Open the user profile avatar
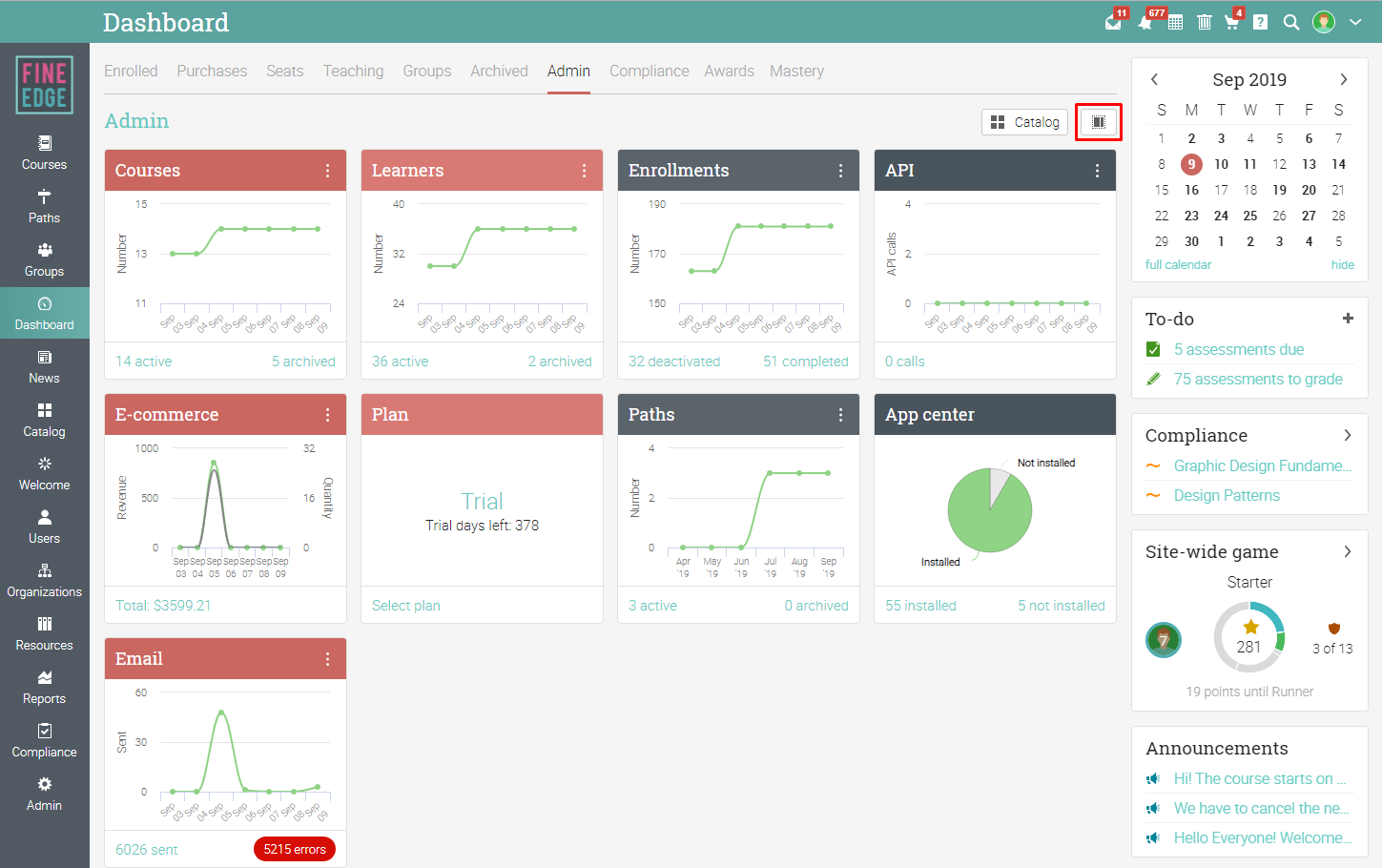The image size is (1382, 868). click(x=1324, y=22)
